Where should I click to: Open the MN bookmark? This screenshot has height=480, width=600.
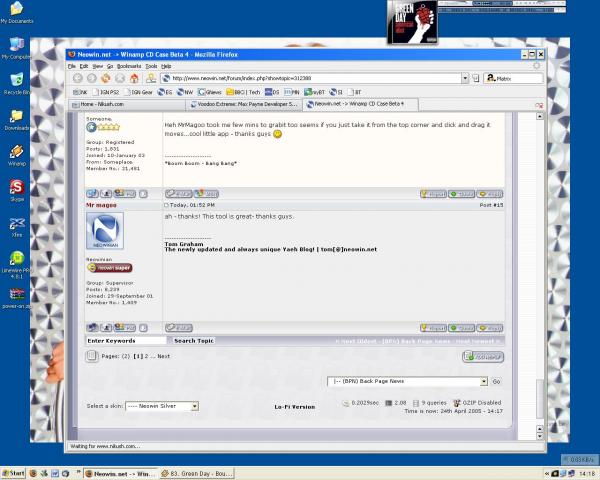point(292,92)
